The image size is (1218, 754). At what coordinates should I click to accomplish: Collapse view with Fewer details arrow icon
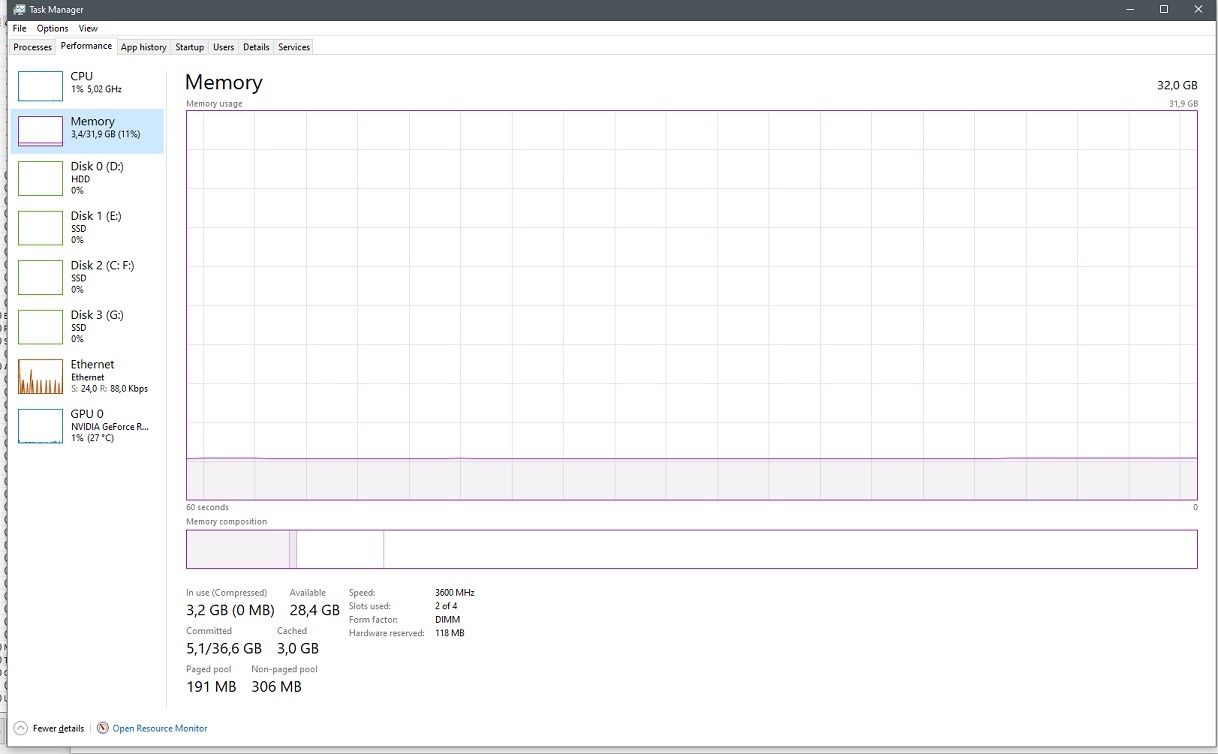click(20, 728)
